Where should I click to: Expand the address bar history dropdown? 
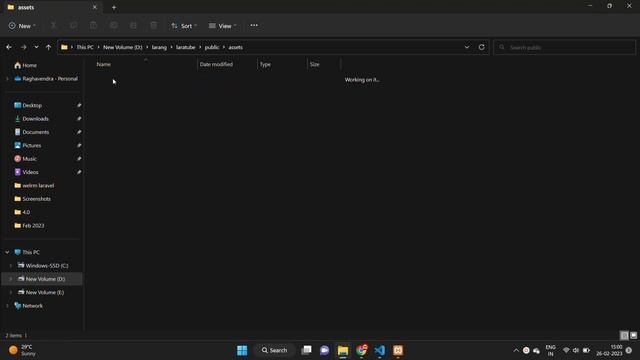coord(467,47)
